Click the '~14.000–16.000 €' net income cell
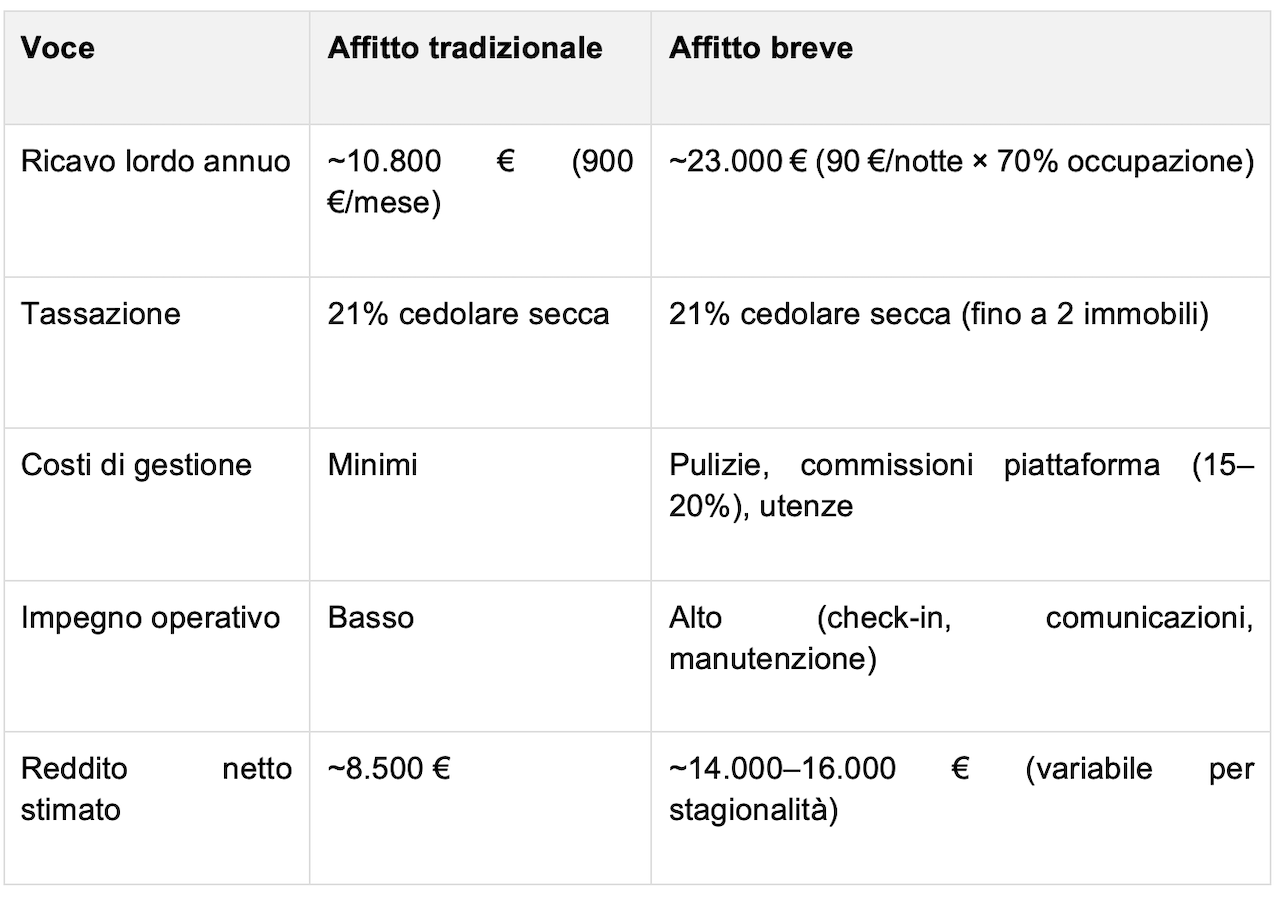Image resolution: width=1280 pixels, height=899 pixels. pos(962,807)
